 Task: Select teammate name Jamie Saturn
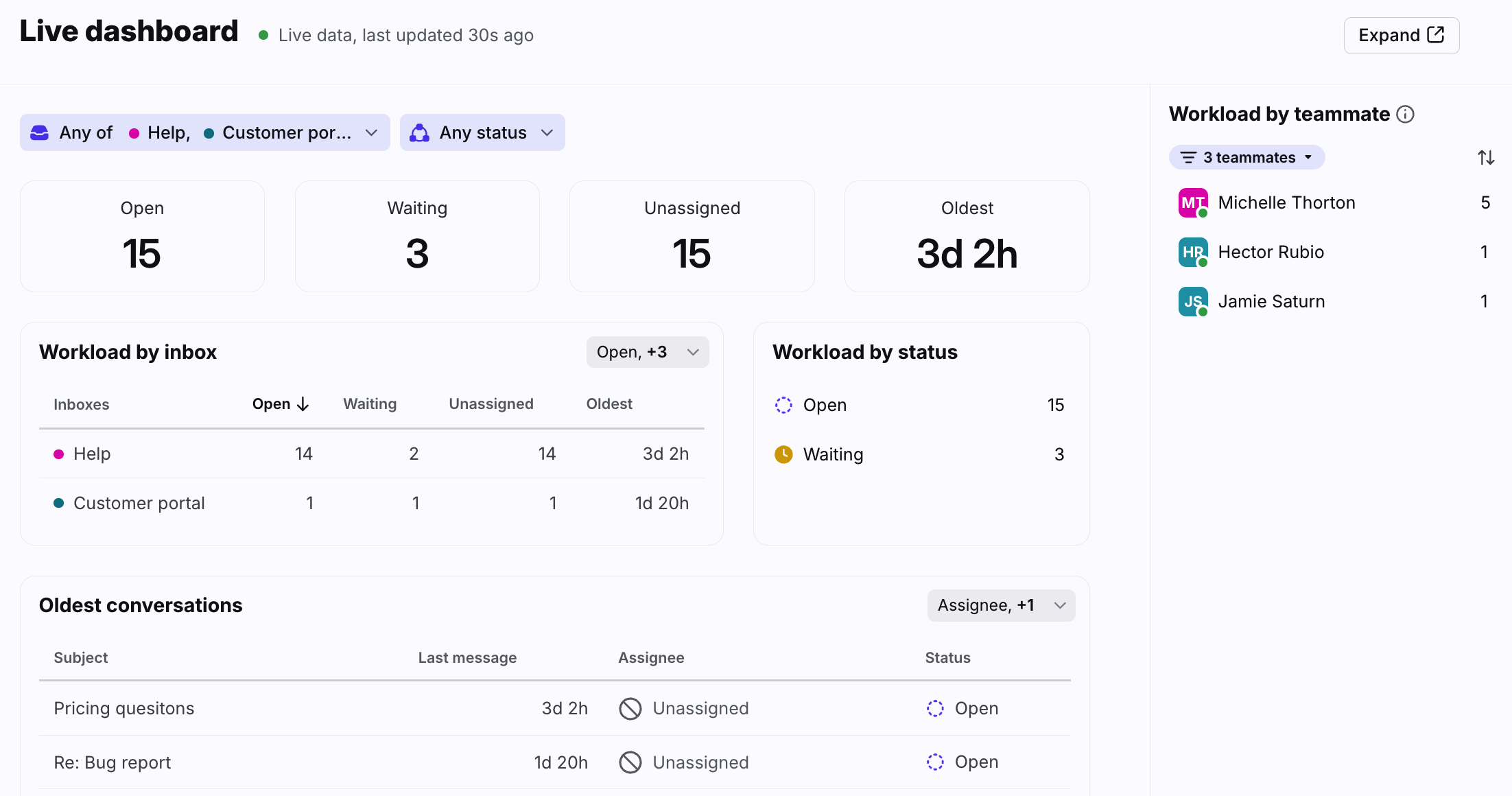pos(1271,302)
